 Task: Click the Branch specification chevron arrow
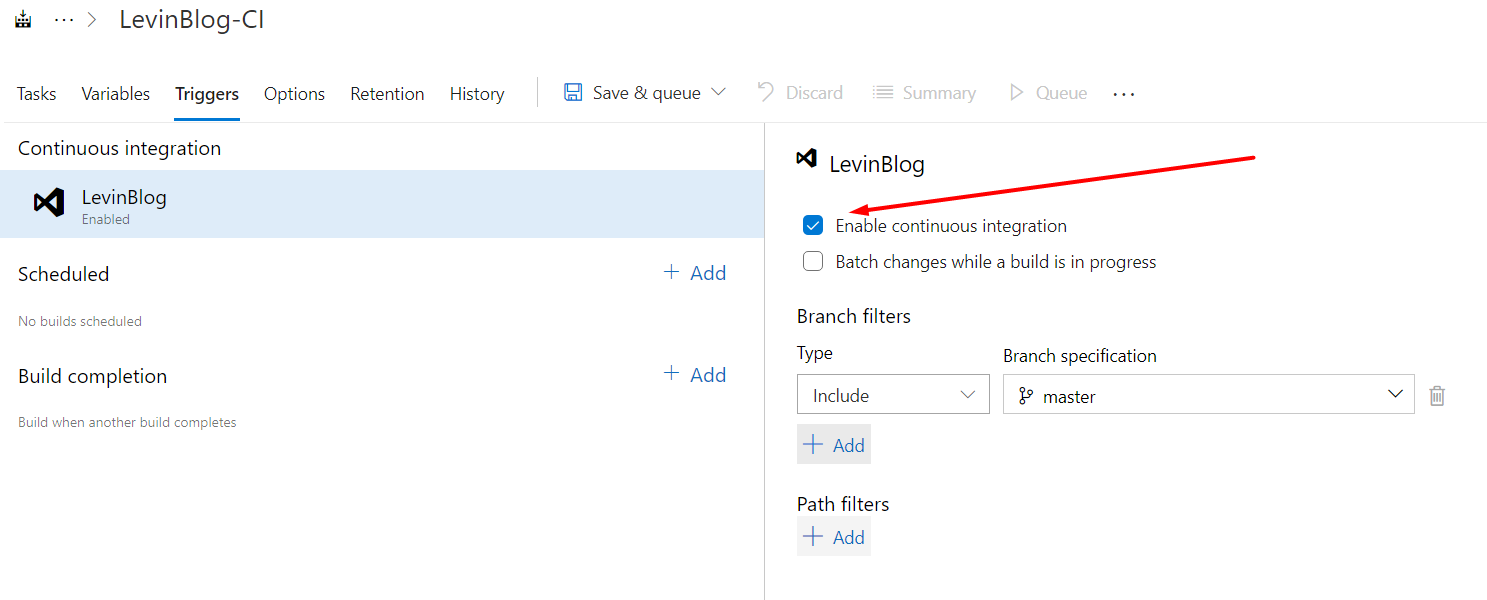point(1396,394)
